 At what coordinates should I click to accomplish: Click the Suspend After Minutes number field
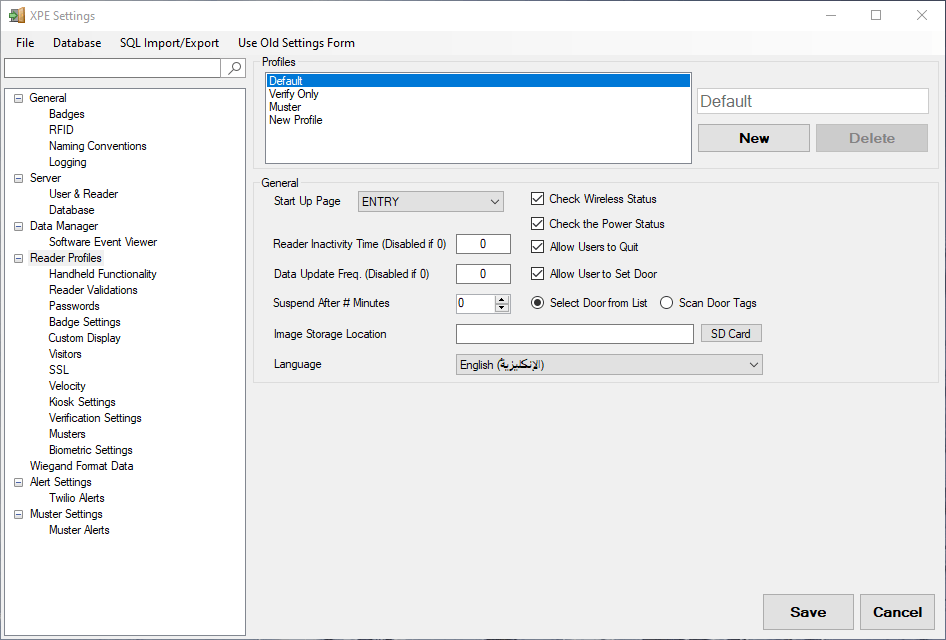pos(476,303)
